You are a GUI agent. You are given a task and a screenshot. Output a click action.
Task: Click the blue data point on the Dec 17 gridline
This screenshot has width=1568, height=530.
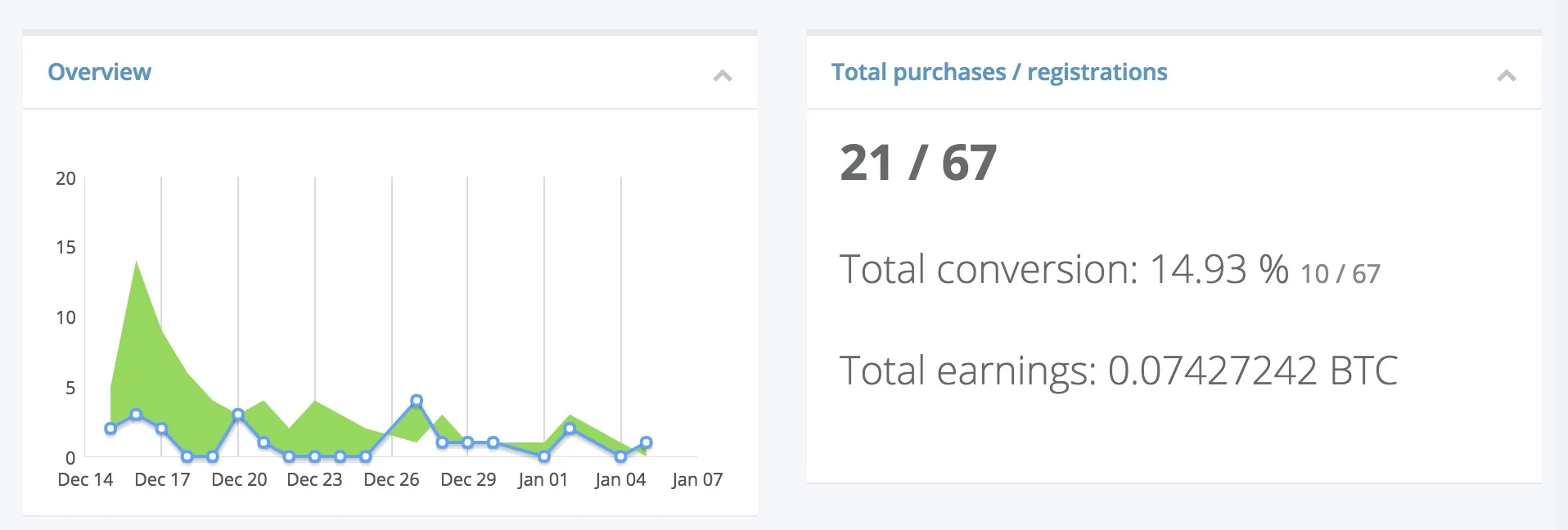[x=161, y=429]
